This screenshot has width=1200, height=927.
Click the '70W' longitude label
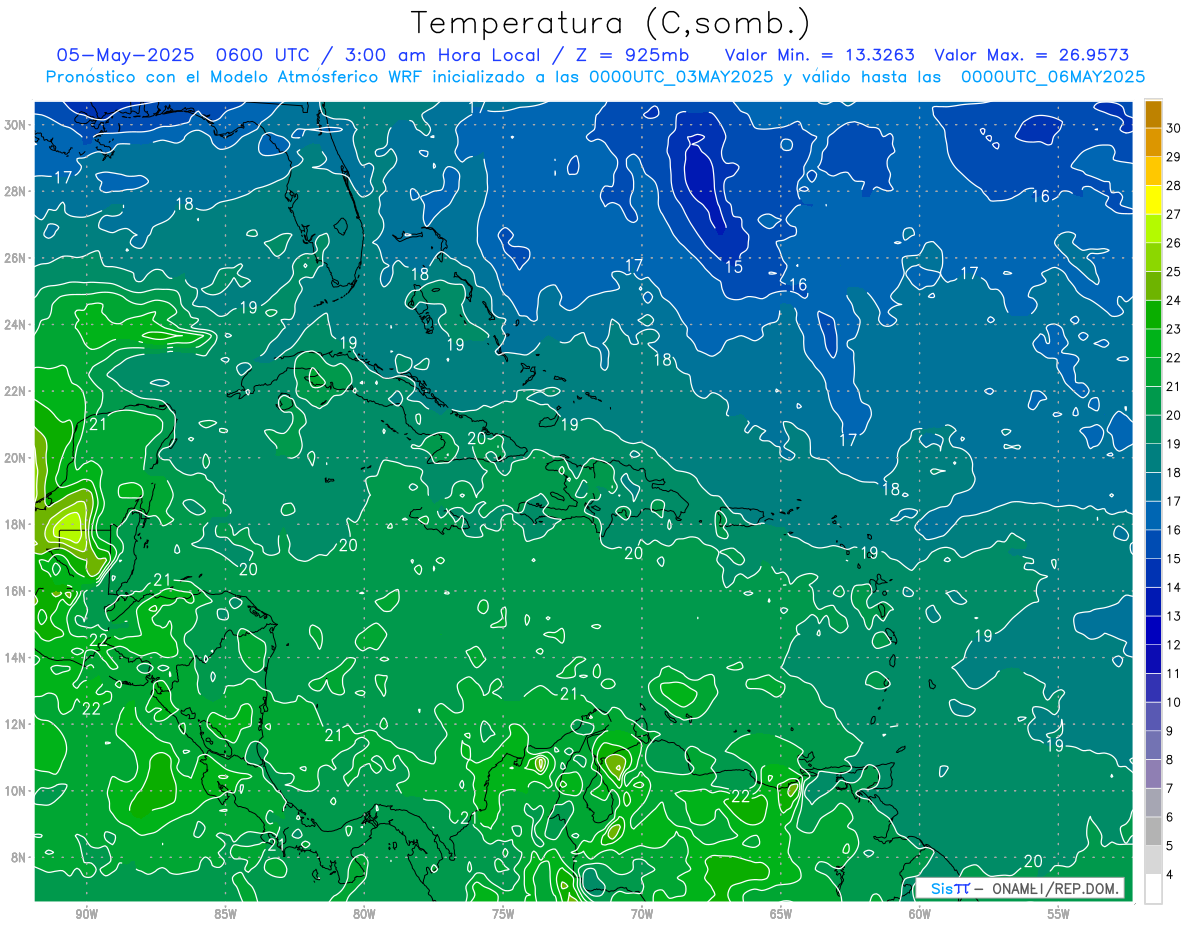click(x=642, y=914)
